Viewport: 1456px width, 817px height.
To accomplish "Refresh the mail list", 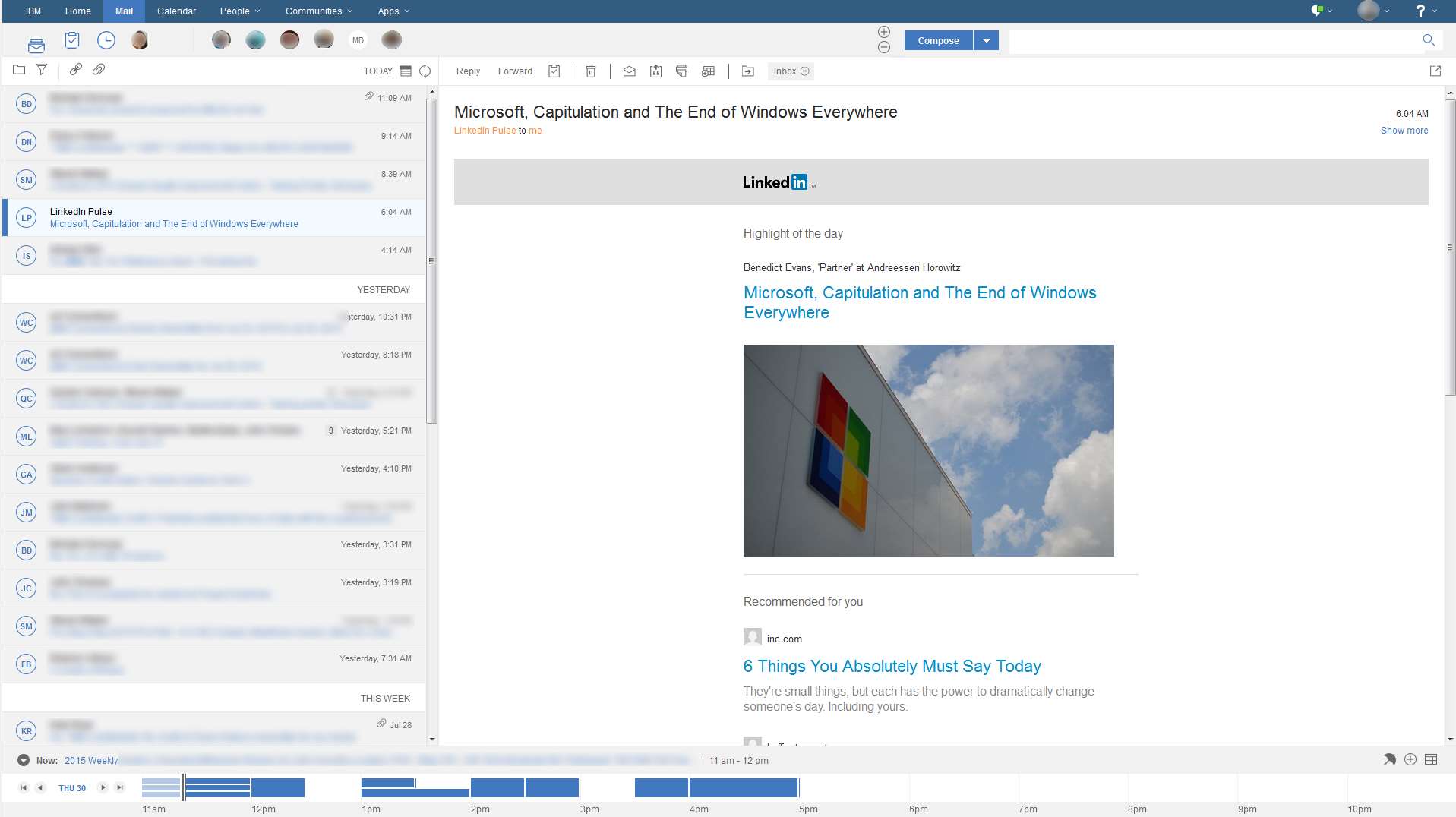I will (x=425, y=71).
